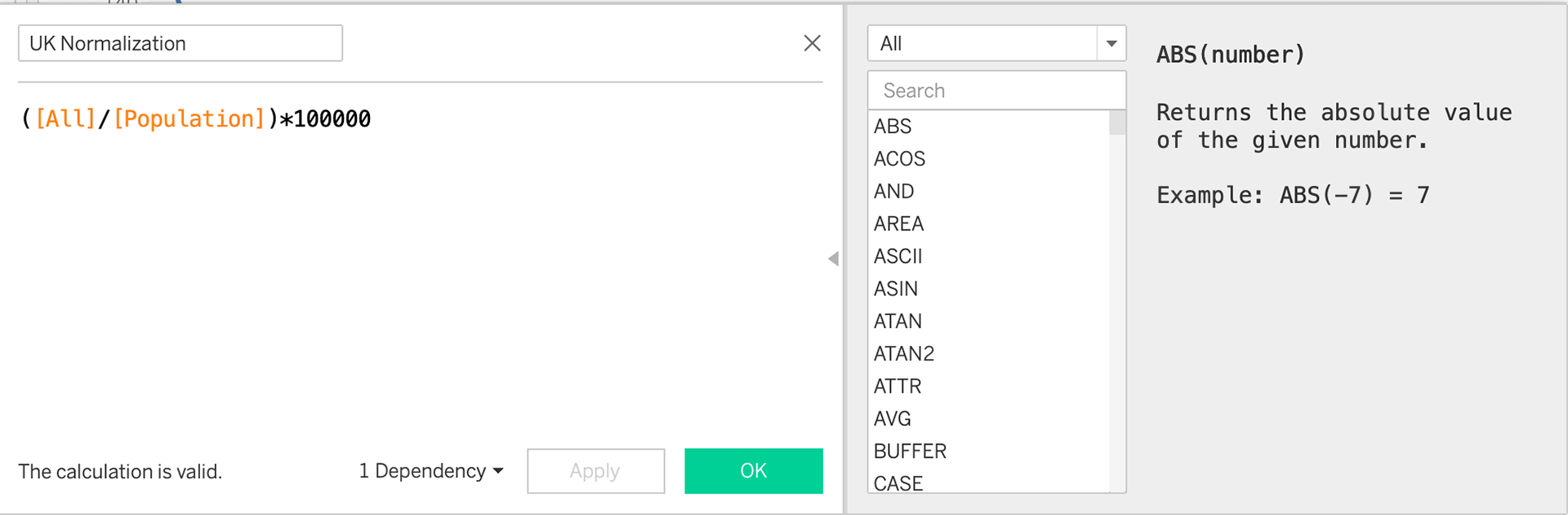The image size is (1568, 515).
Task: Click the [All] field in formula
Action: click(x=65, y=119)
